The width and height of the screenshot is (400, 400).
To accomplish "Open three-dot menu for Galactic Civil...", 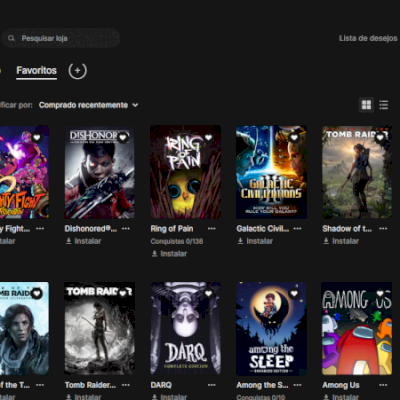I will point(297,229).
